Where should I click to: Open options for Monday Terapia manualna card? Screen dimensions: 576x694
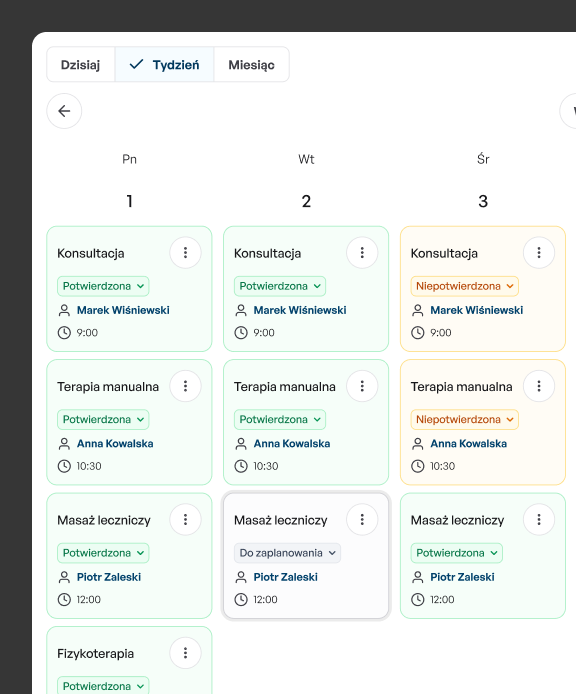[x=186, y=386]
